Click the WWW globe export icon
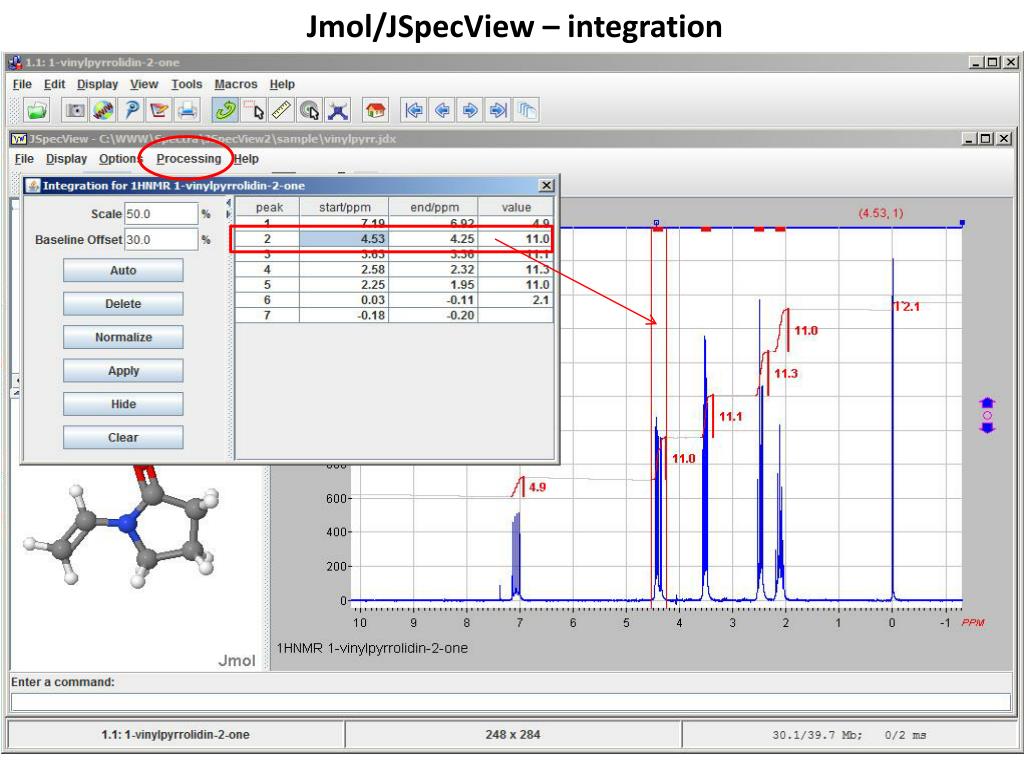 (103, 110)
